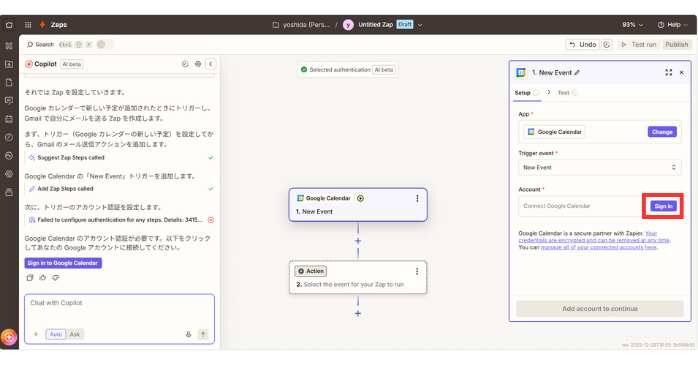
Task: Open the Action step three-dot menu
Action: click(417, 271)
